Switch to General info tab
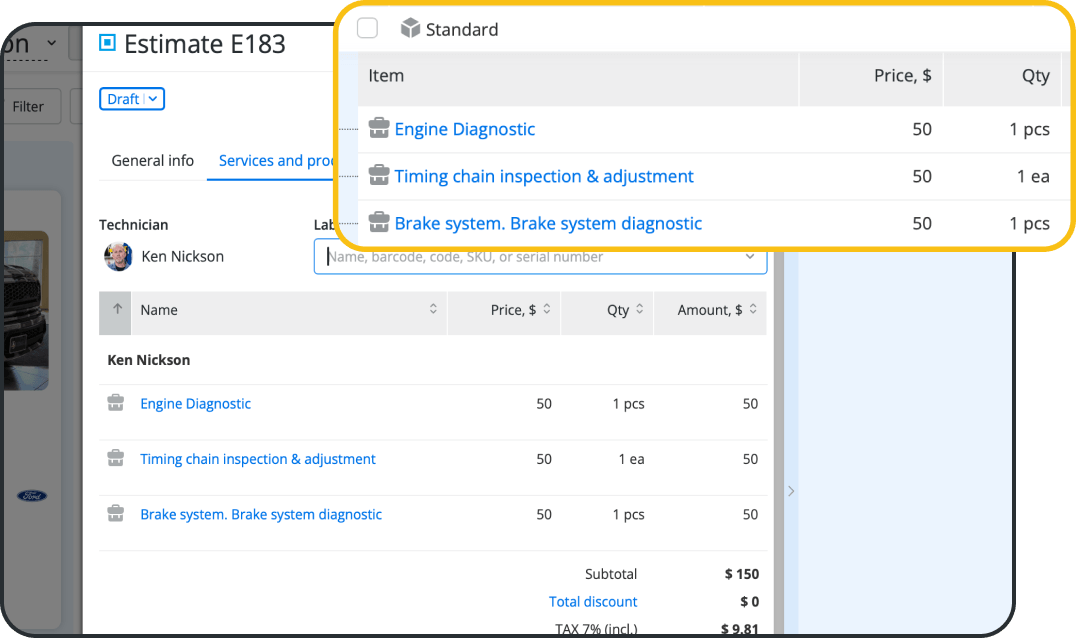Screen dimensions: 1076x638 click(152, 161)
